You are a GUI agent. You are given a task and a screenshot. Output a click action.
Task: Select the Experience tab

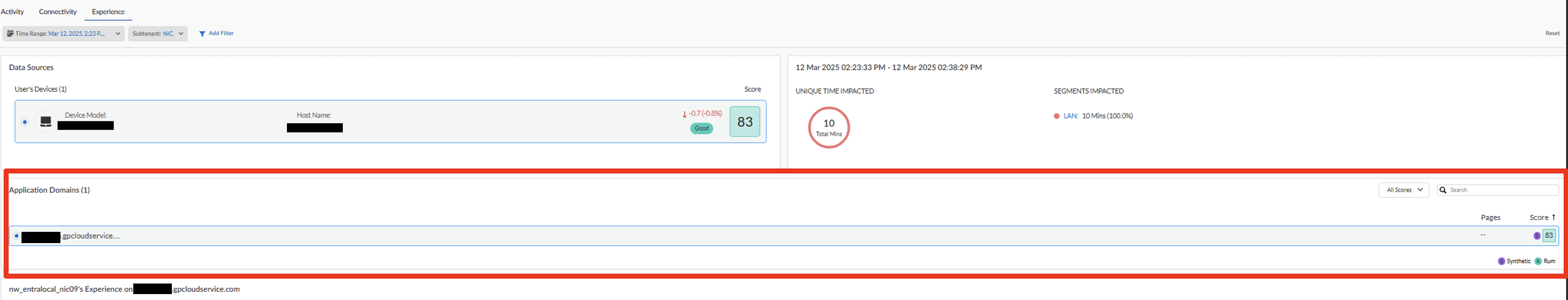(x=108, y=12)
